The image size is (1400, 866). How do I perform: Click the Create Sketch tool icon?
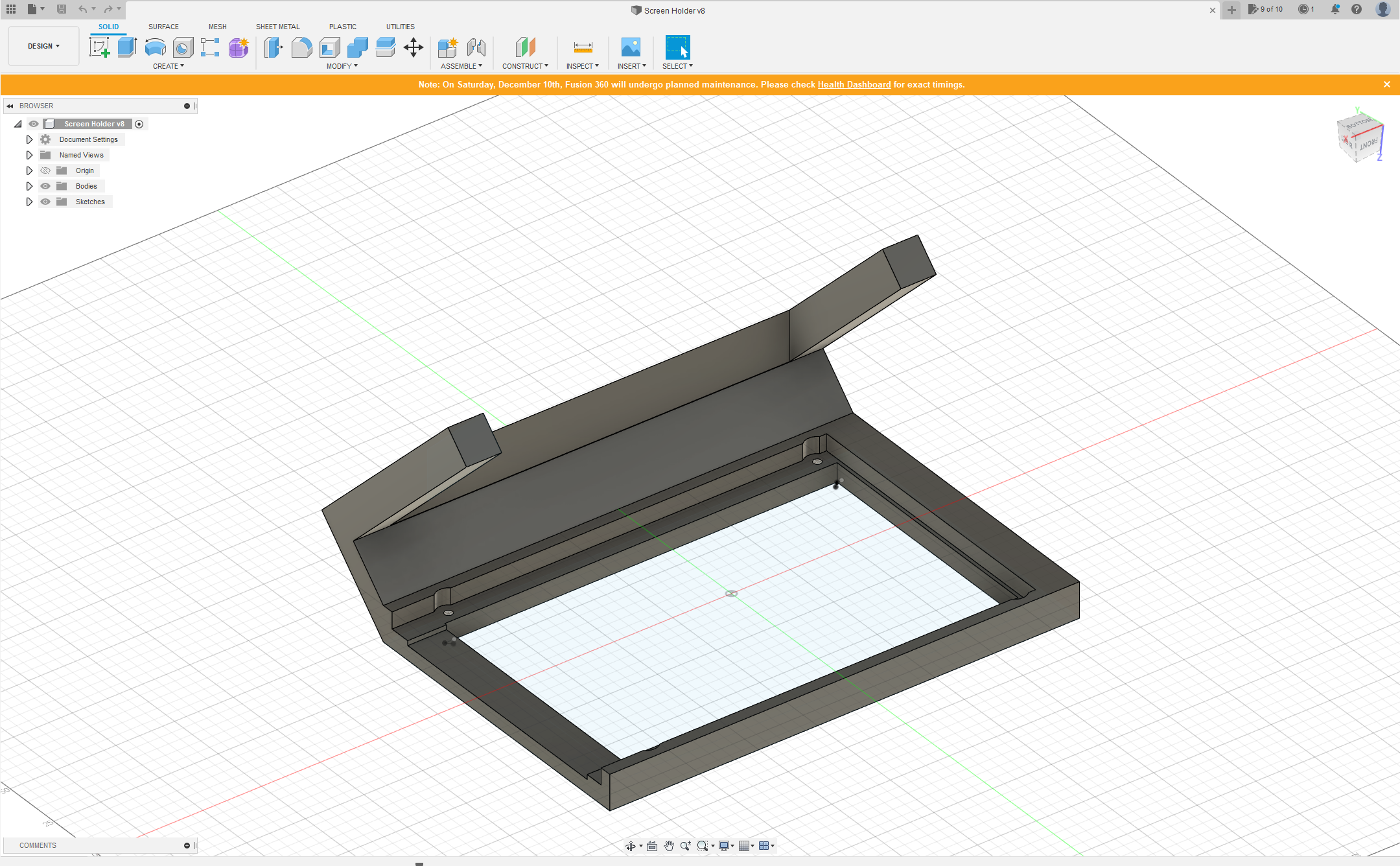click(x=99, y=47)
